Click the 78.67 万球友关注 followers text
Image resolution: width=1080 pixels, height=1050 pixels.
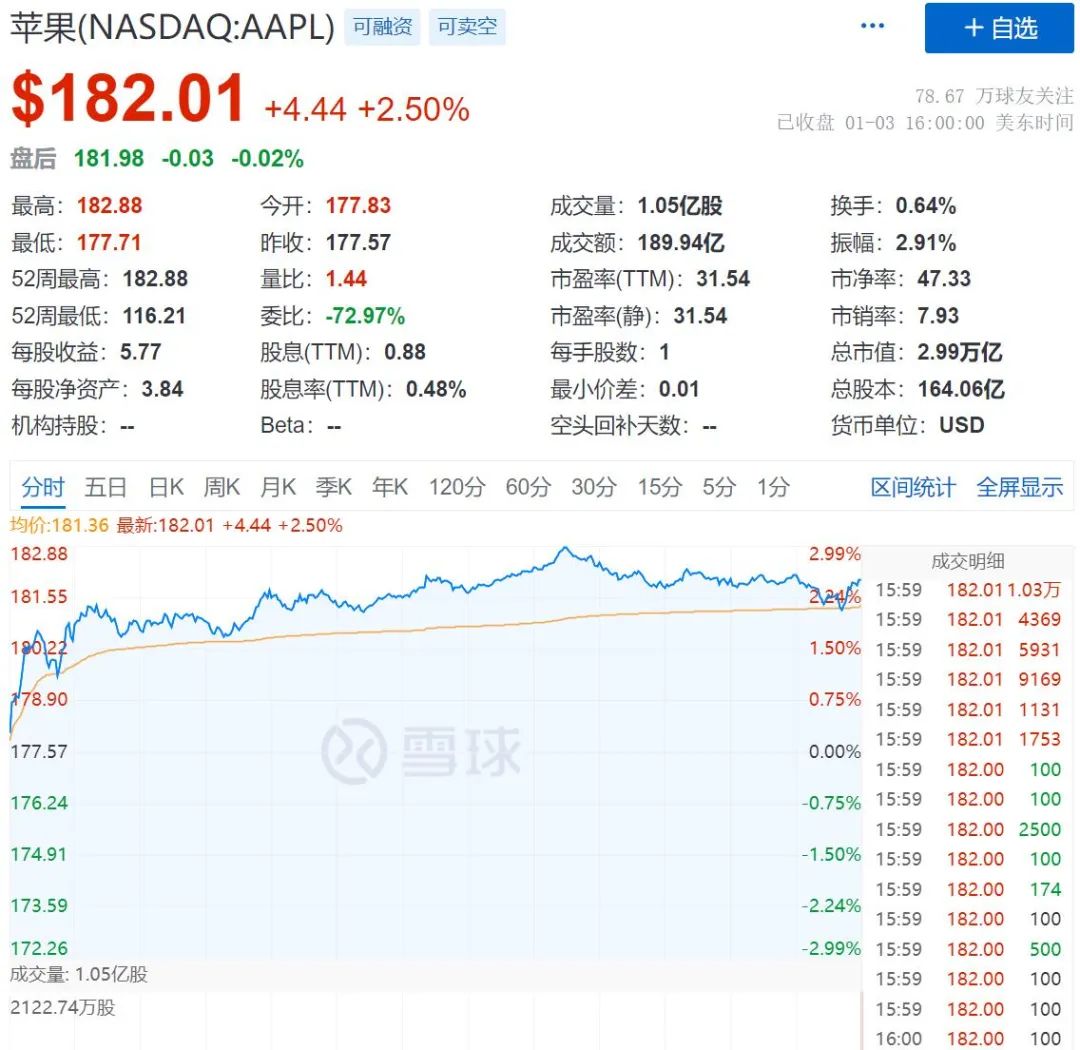coord(994,96)
